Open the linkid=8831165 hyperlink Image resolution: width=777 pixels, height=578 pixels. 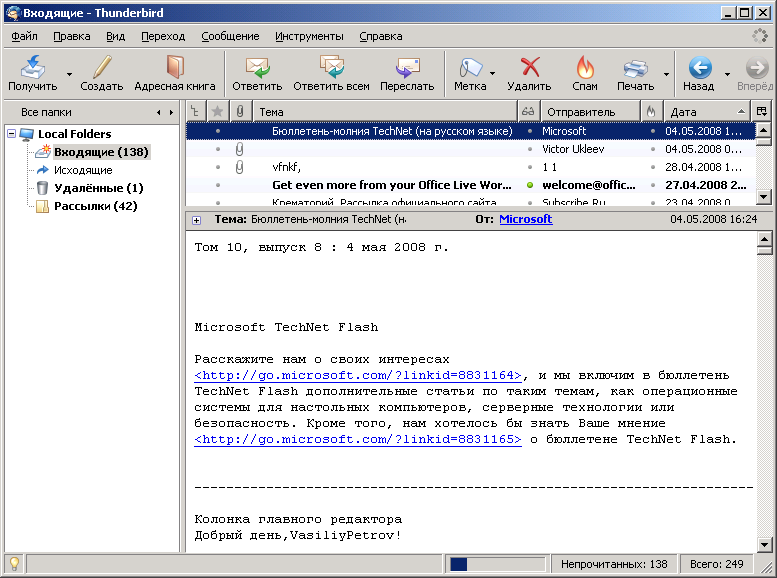[358, 439]
